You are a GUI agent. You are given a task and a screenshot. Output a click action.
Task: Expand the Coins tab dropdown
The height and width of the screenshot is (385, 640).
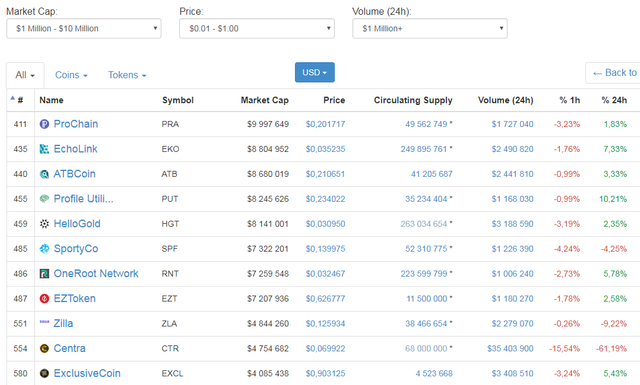click(x=71, y=75)
